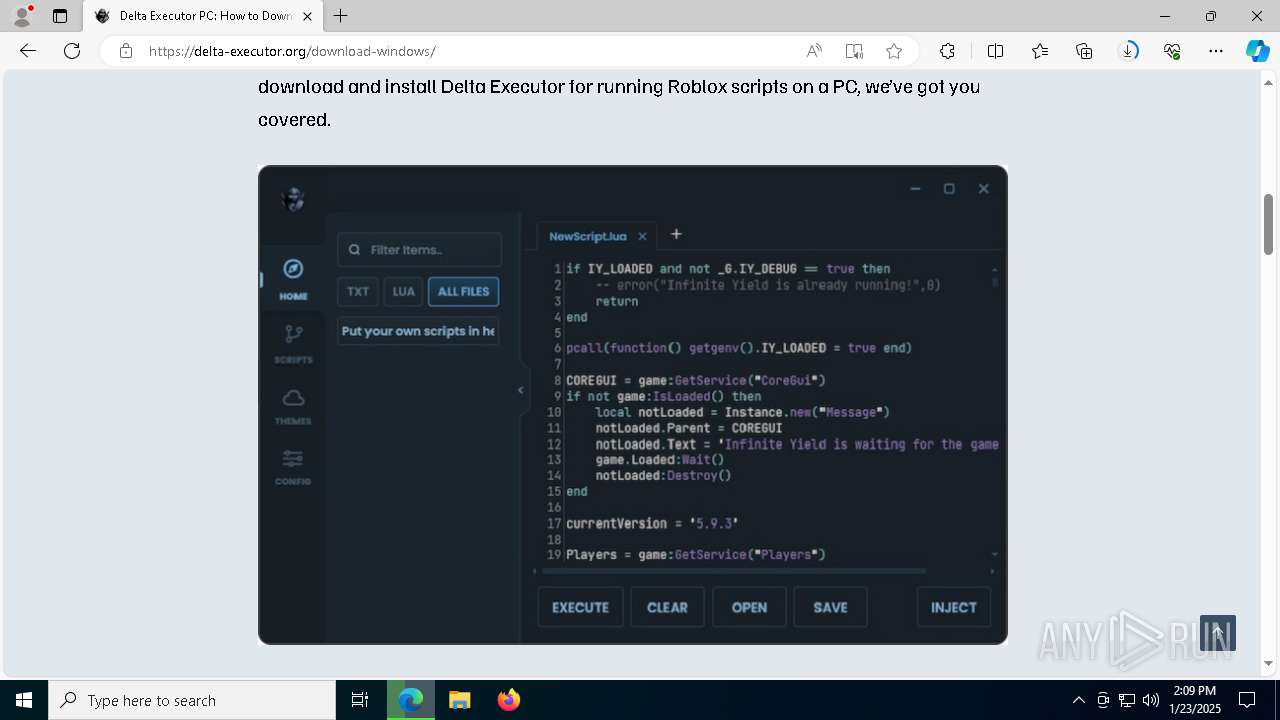
Task: Open Task View
Action: coord(360,700)
